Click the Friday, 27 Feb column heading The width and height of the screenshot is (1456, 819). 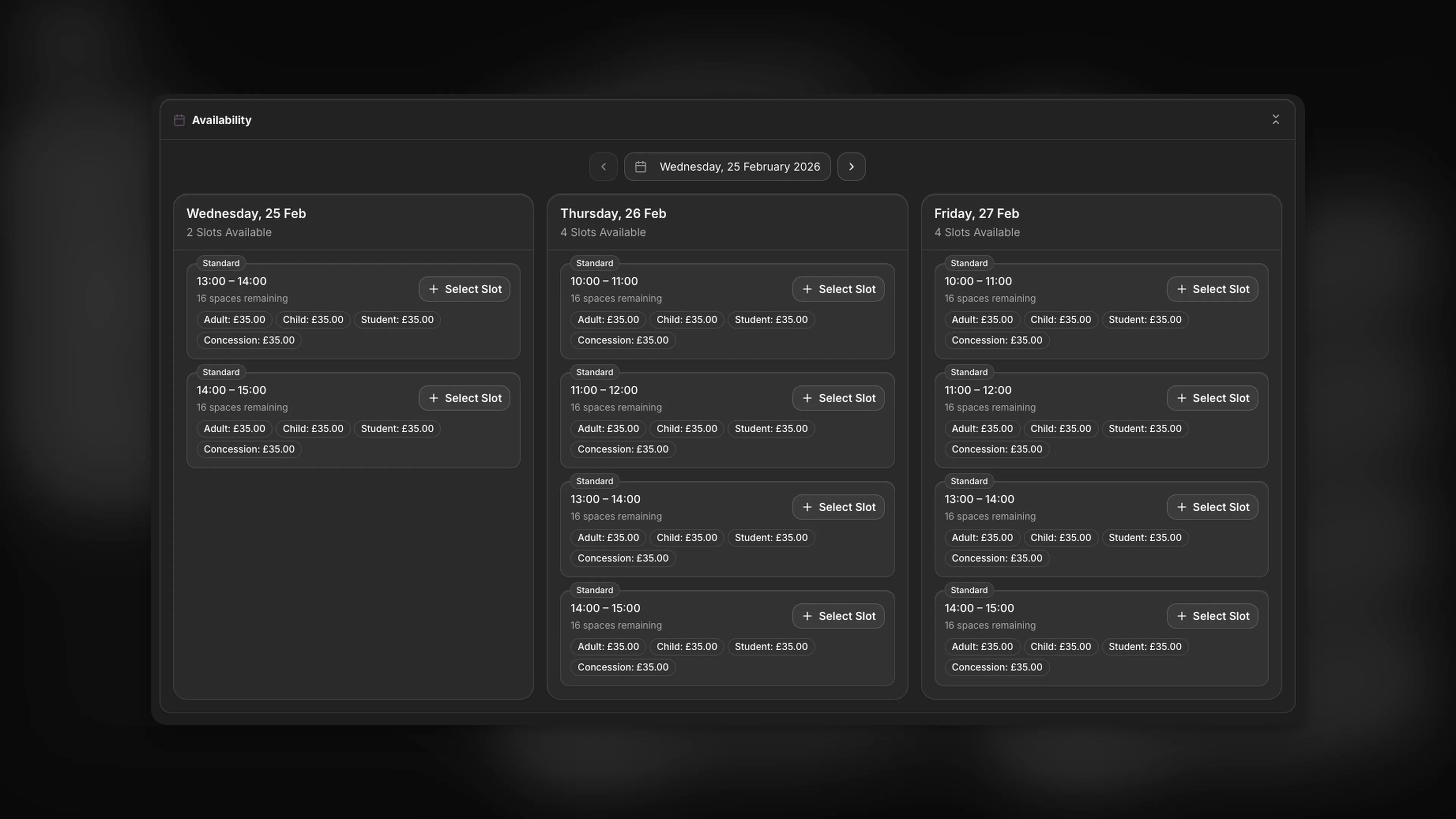coord(977,213)
